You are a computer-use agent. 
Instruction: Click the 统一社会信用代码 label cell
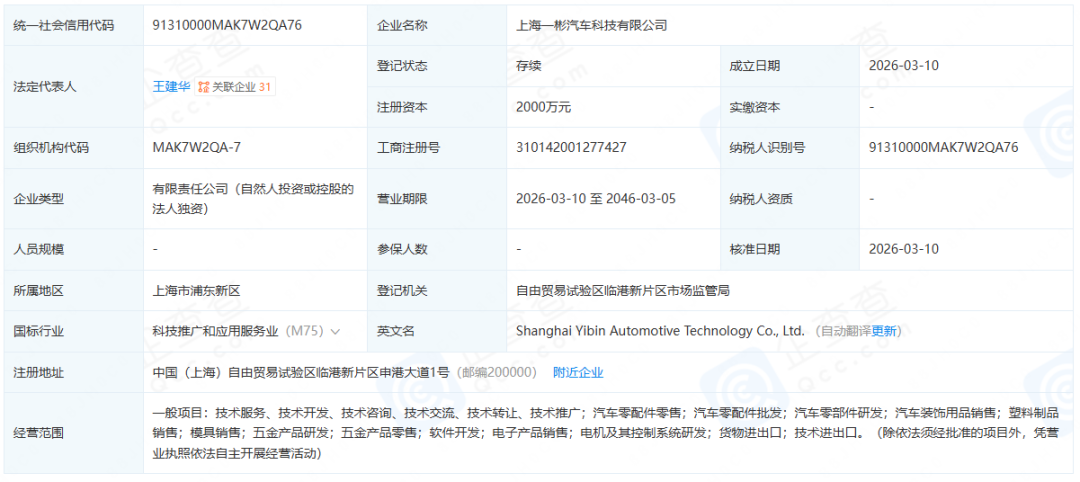(74, 25)
